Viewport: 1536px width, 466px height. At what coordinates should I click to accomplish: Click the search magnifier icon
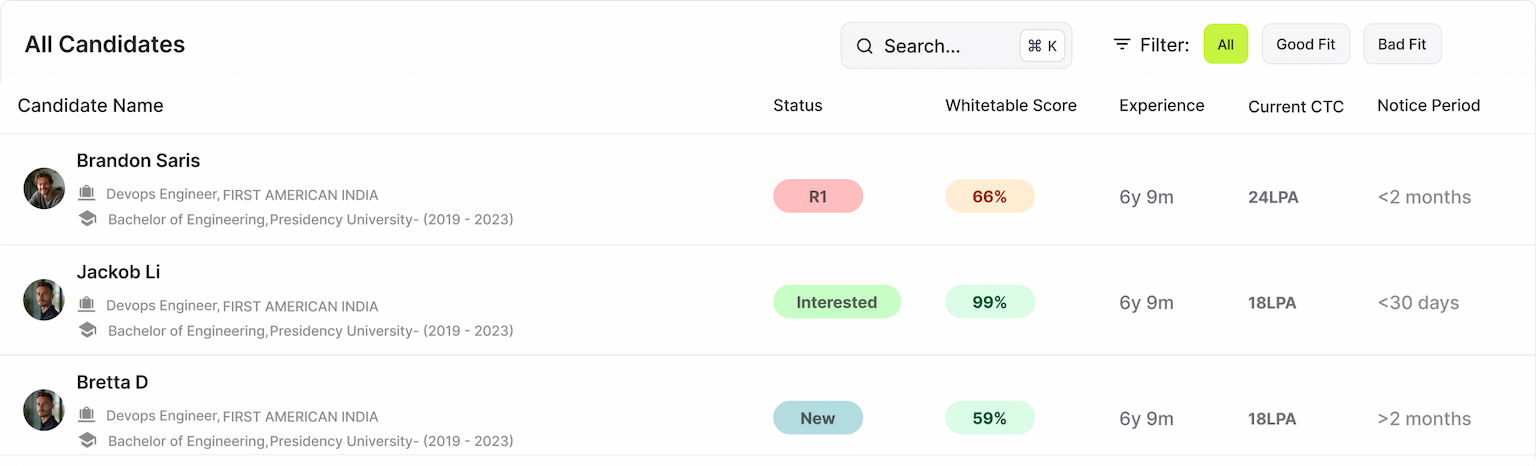865,46
